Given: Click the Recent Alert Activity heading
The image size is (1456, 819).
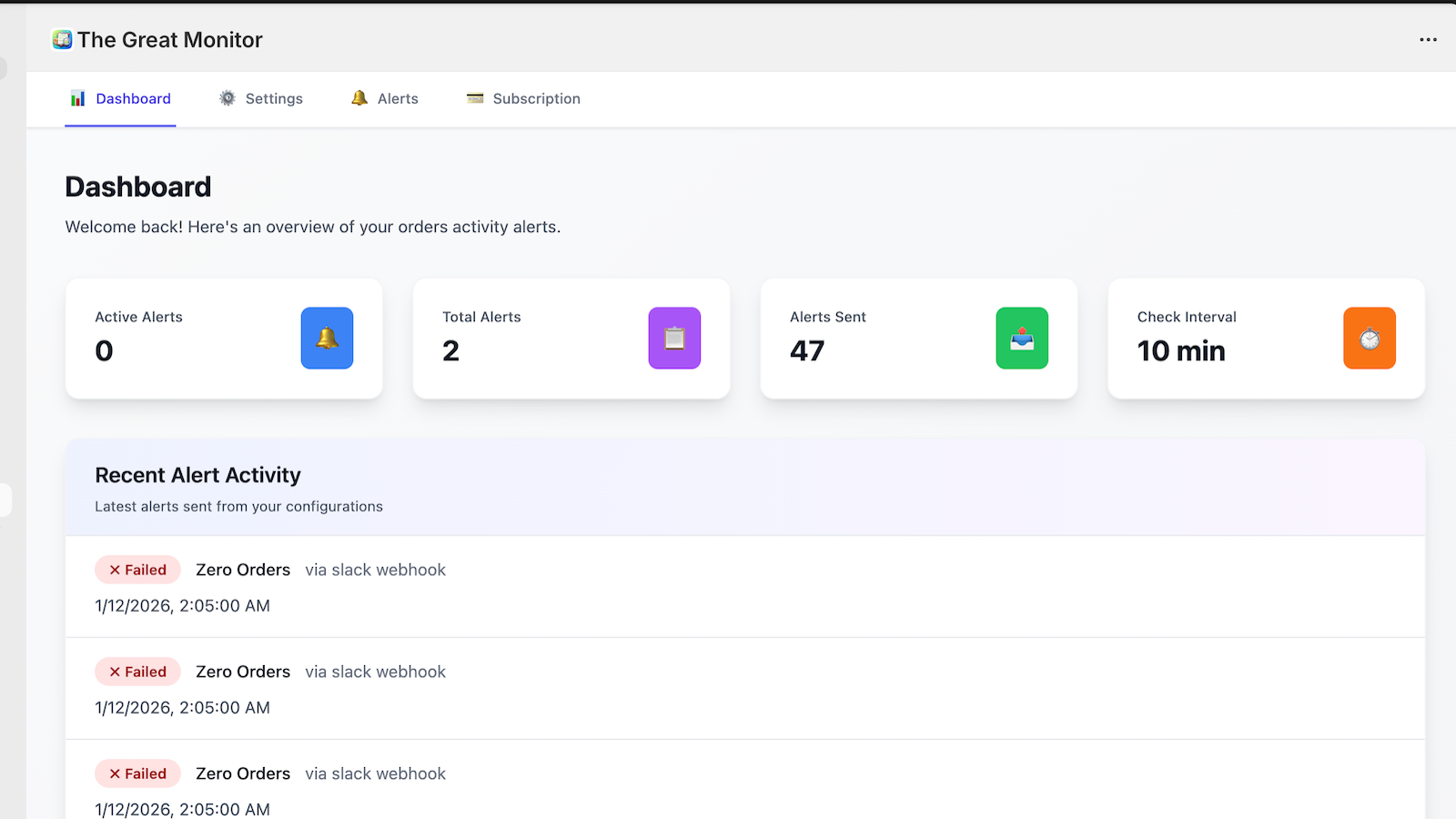Looking at the screenshot, I should pyautogui.click(x=197, y=474).
